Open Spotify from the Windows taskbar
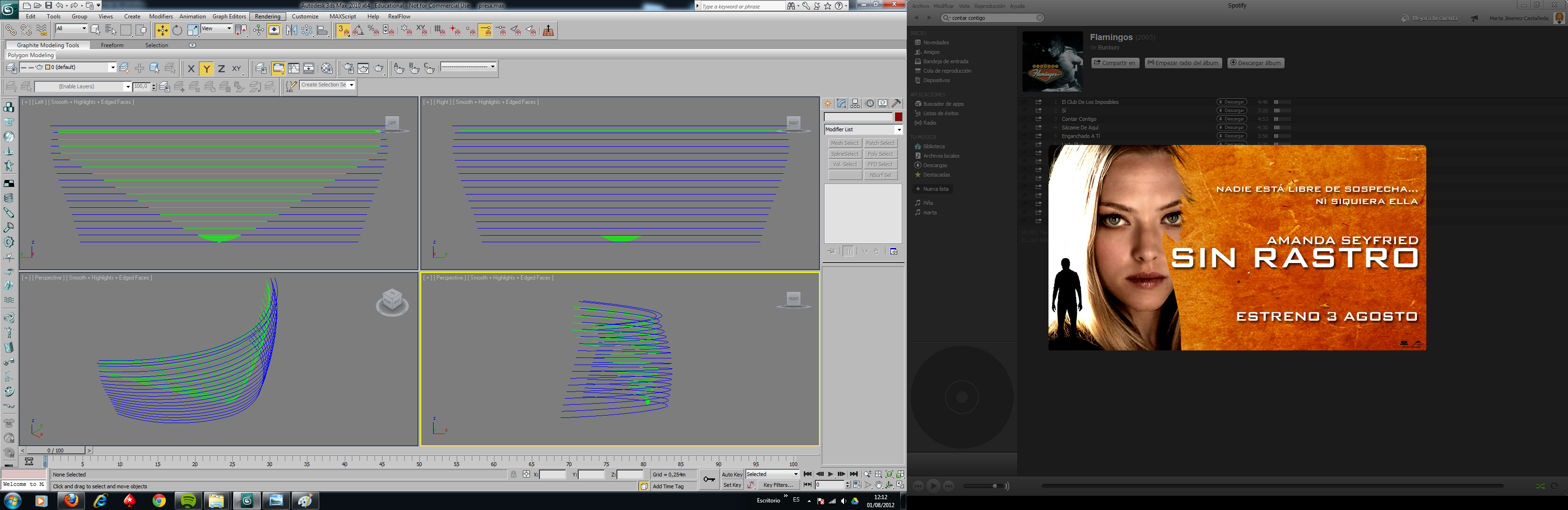 (189, 500)
